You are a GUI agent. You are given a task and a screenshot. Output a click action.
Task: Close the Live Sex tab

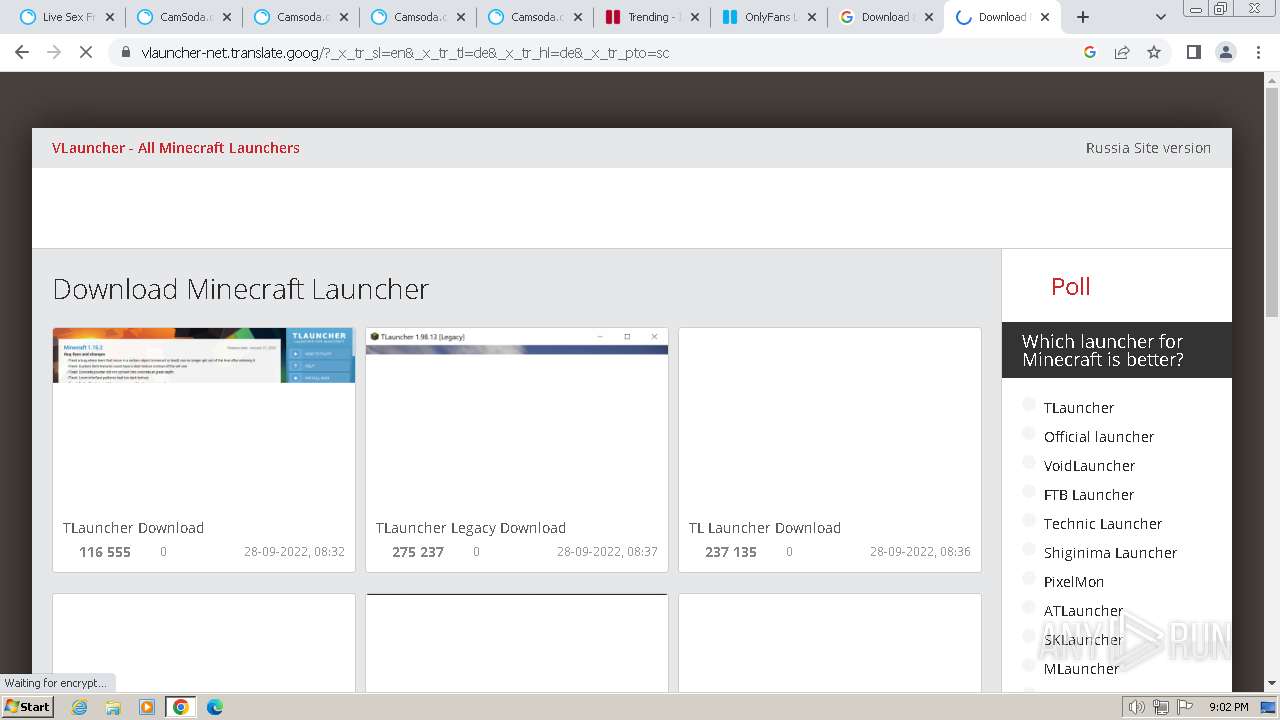pyautogui.click(x=110, y=17)
